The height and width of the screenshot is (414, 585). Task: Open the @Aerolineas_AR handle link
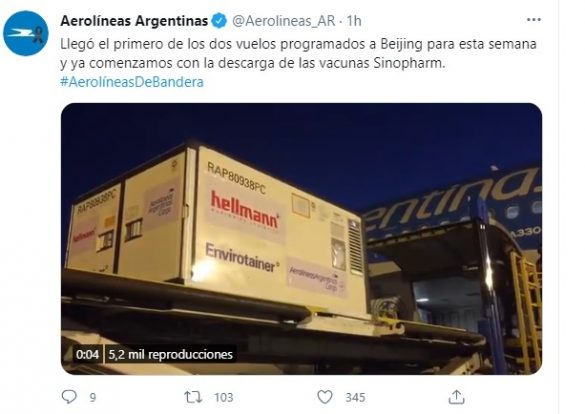pyautogui.click(x=284, y=21)
